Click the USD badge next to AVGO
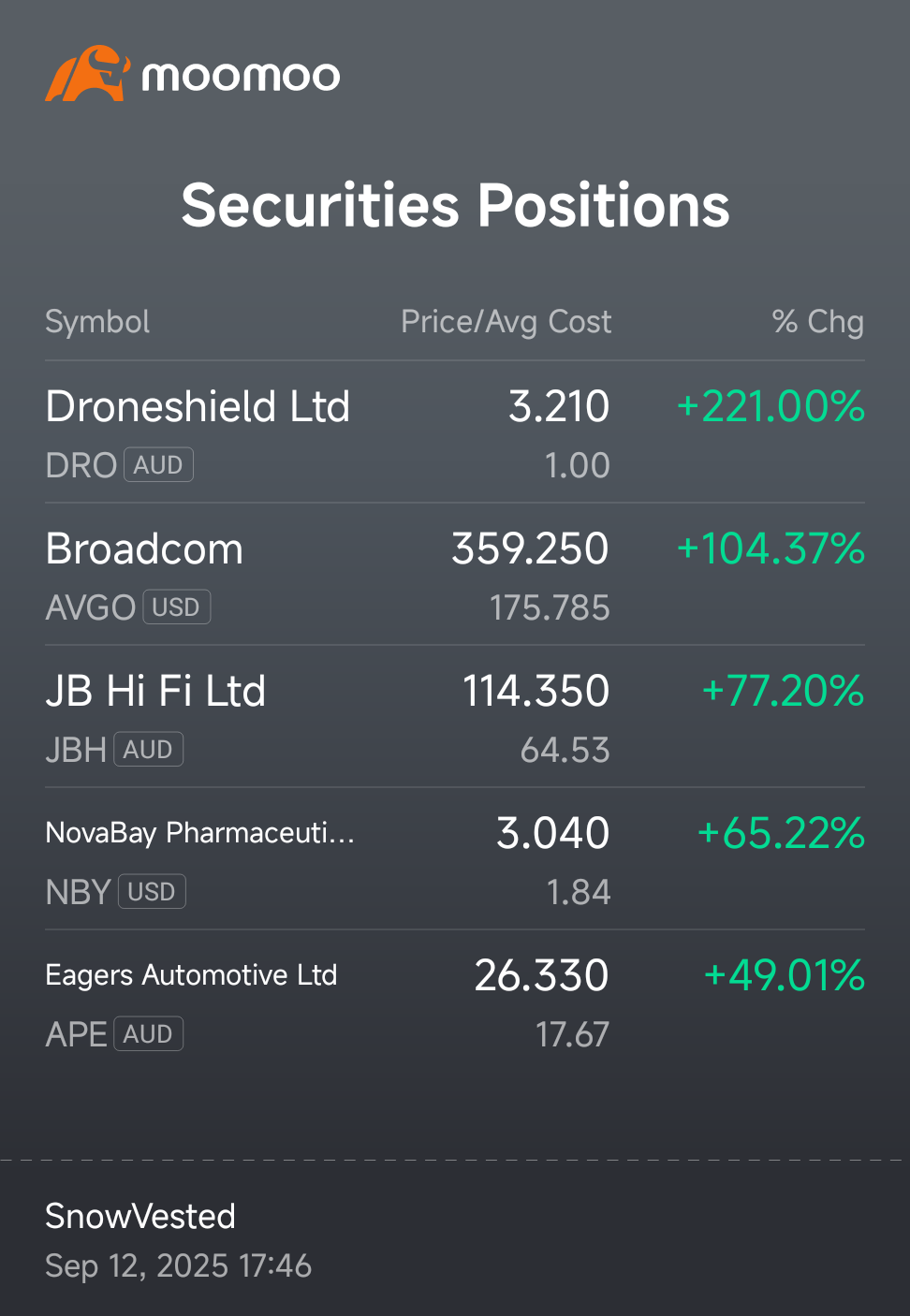 176,607
